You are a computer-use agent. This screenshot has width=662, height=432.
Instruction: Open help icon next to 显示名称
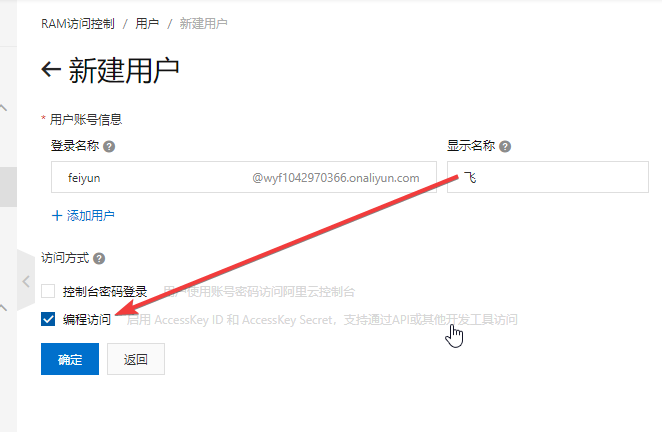505,147
